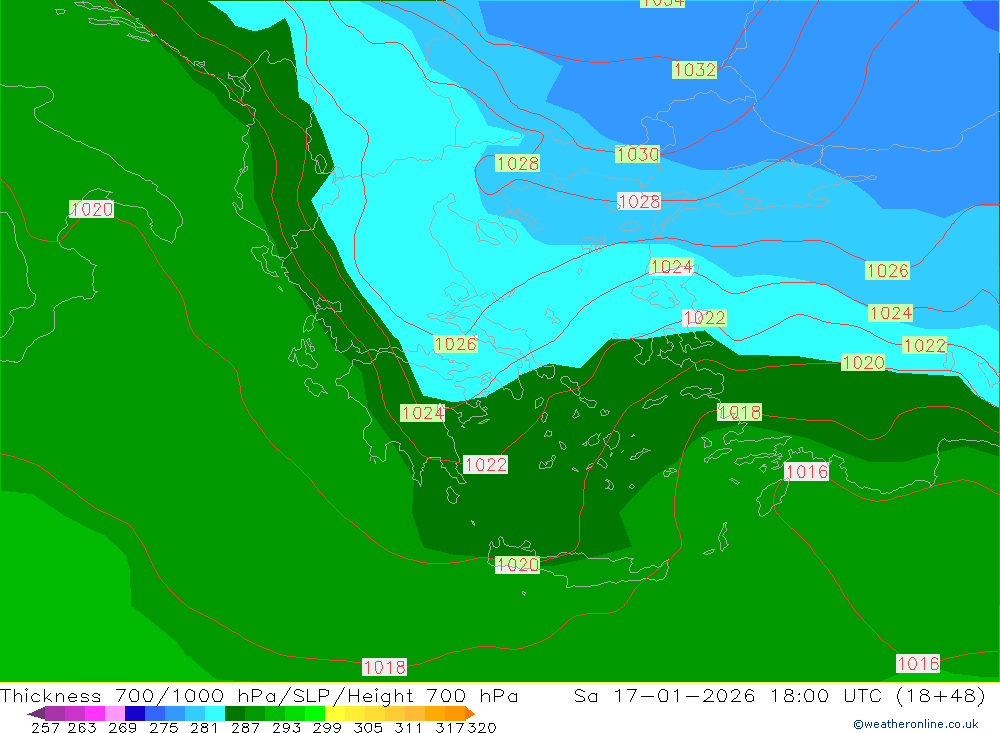Click the 1030 isobar label

coord(637,154)
